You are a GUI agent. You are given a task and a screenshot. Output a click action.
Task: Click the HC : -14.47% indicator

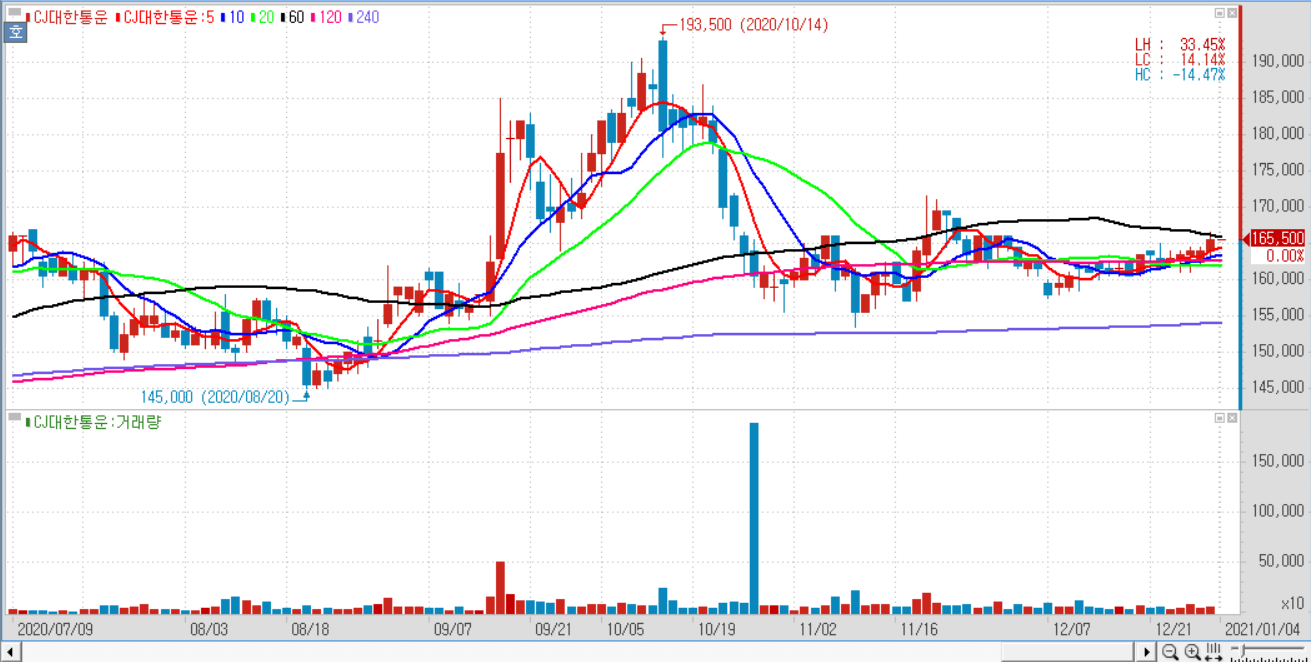(x=1179, y=75)
